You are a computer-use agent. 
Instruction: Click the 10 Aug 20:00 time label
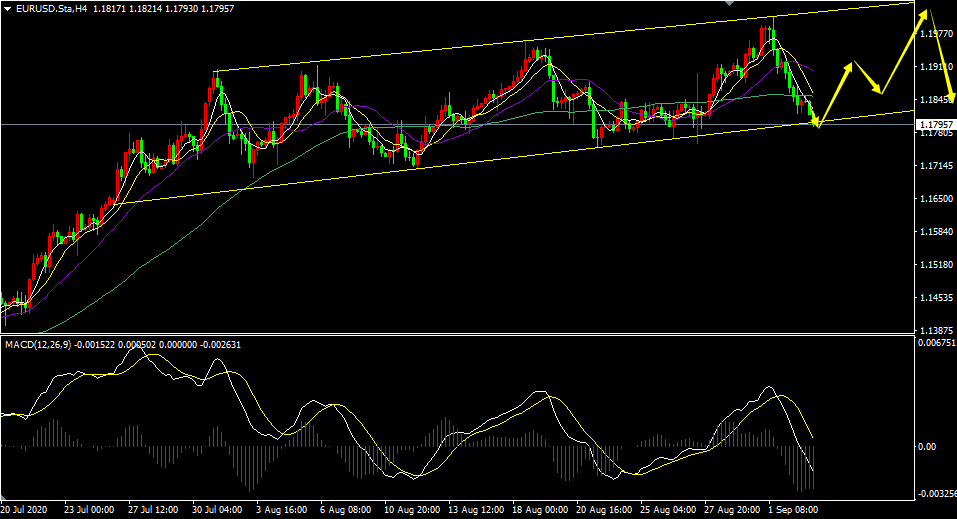pos(412,510)
